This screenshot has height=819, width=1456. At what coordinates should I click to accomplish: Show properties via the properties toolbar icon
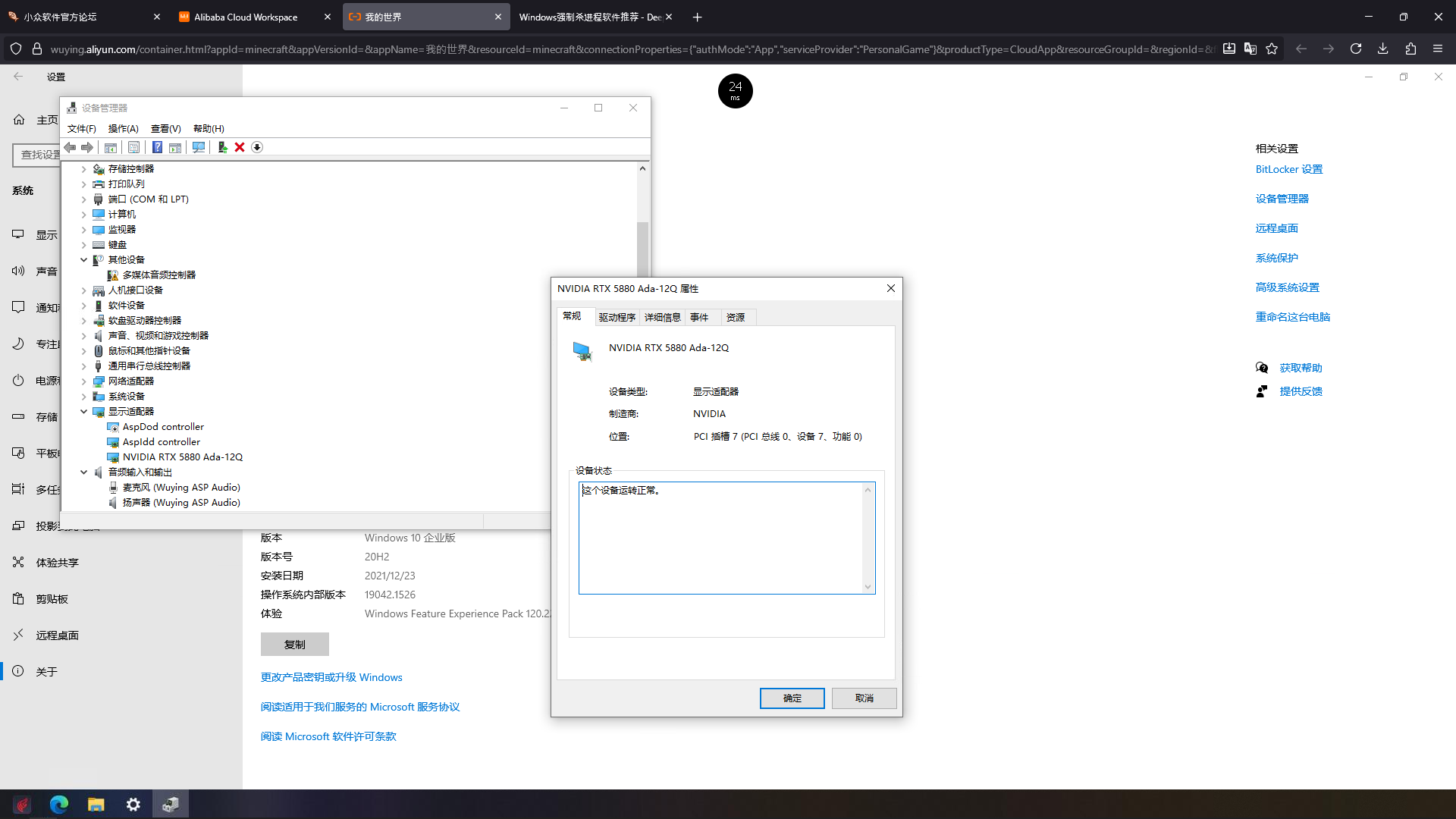click(x=133, y=146)
